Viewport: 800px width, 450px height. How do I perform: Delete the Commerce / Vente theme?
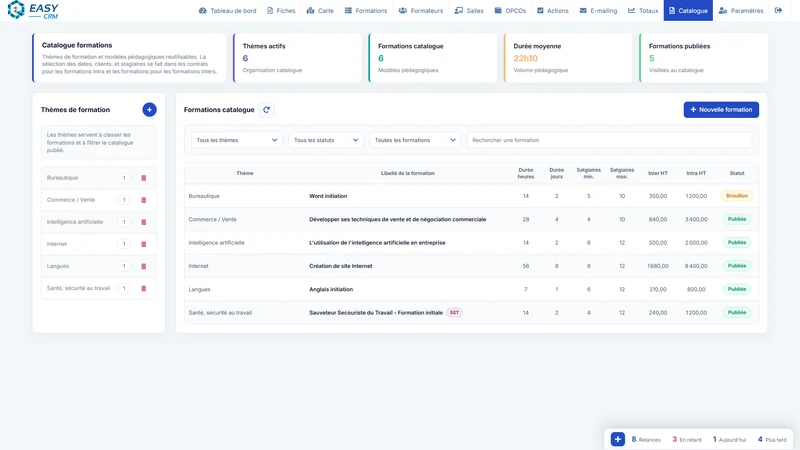[x=143, y=200]
